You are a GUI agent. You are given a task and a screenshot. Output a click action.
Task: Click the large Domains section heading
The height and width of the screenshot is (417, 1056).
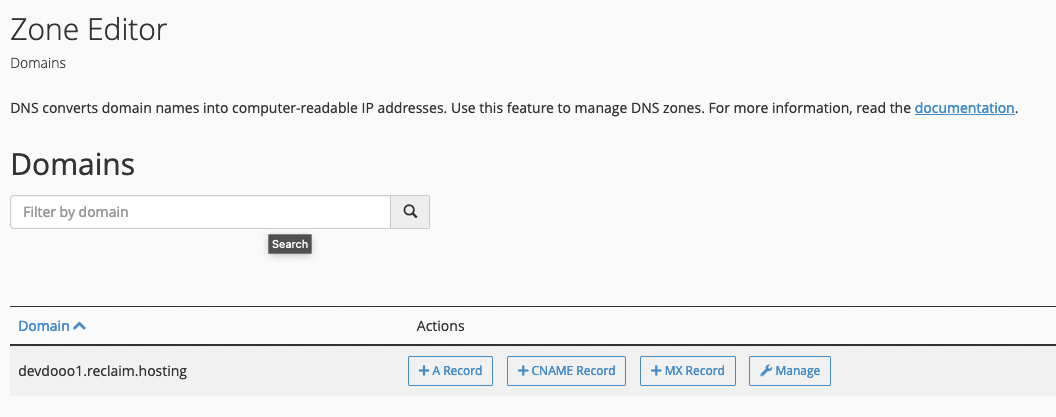(73, 164)
